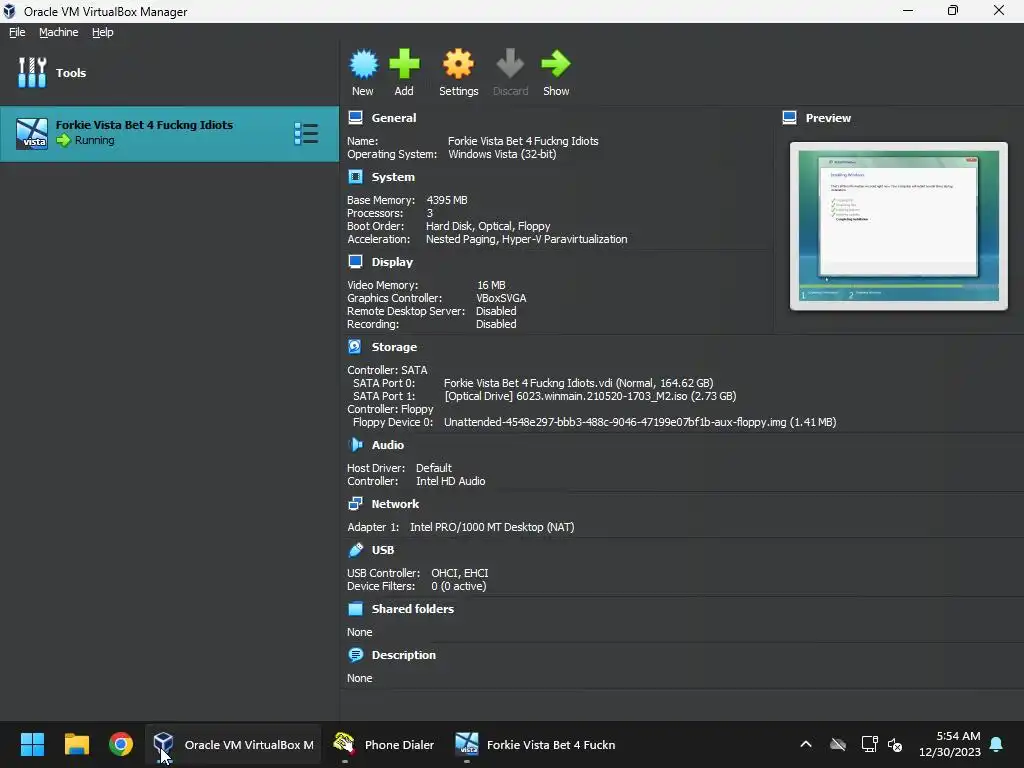The image size is (1024, 768).
Task: Click the USB section heading
Action: [383, 550]
